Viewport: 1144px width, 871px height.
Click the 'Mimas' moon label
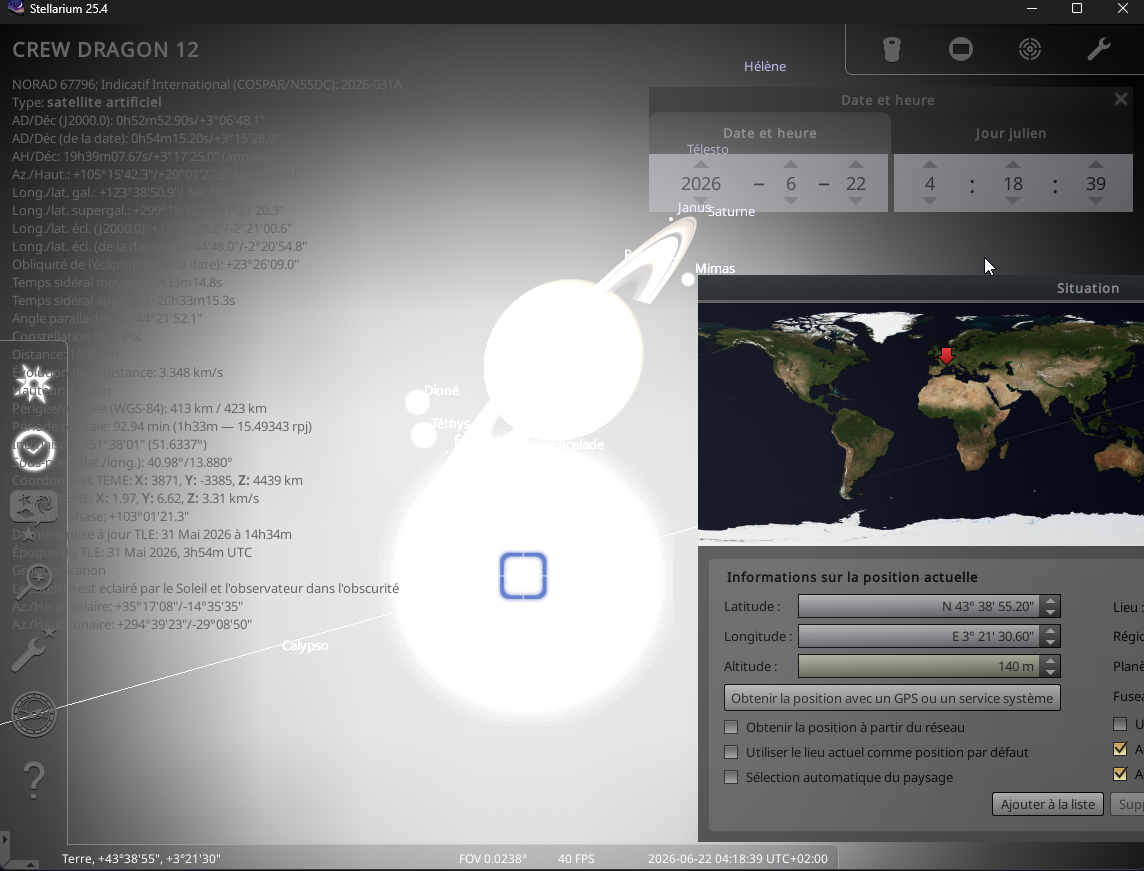point(715,268)
